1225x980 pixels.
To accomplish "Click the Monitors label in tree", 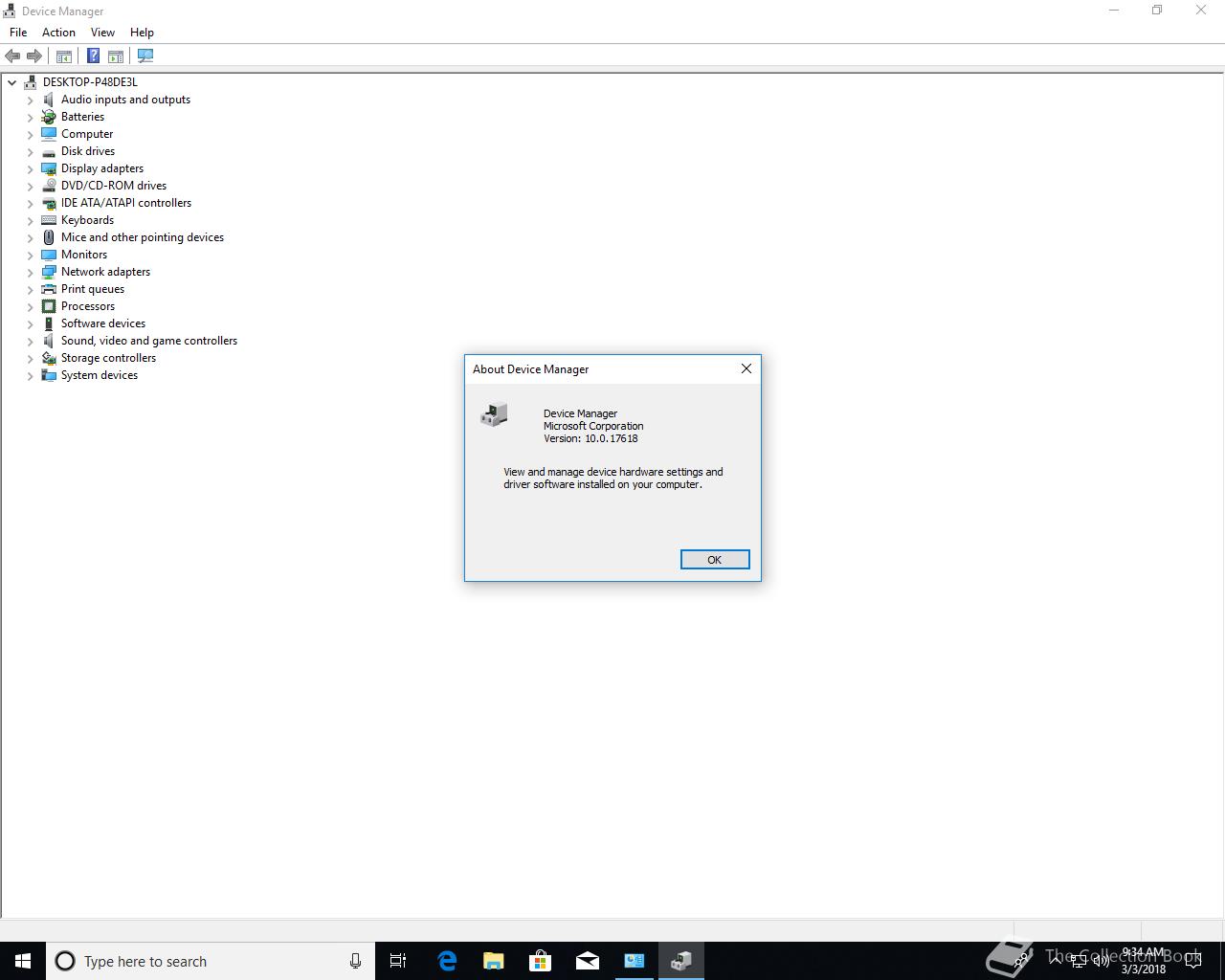I will click(x=84, y=255).
